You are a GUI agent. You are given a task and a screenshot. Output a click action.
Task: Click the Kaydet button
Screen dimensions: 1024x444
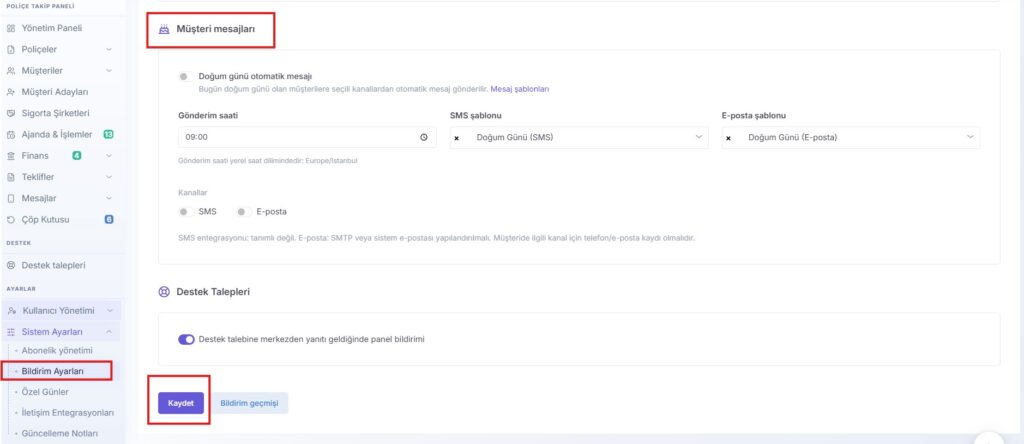click(x=181, y=404)
